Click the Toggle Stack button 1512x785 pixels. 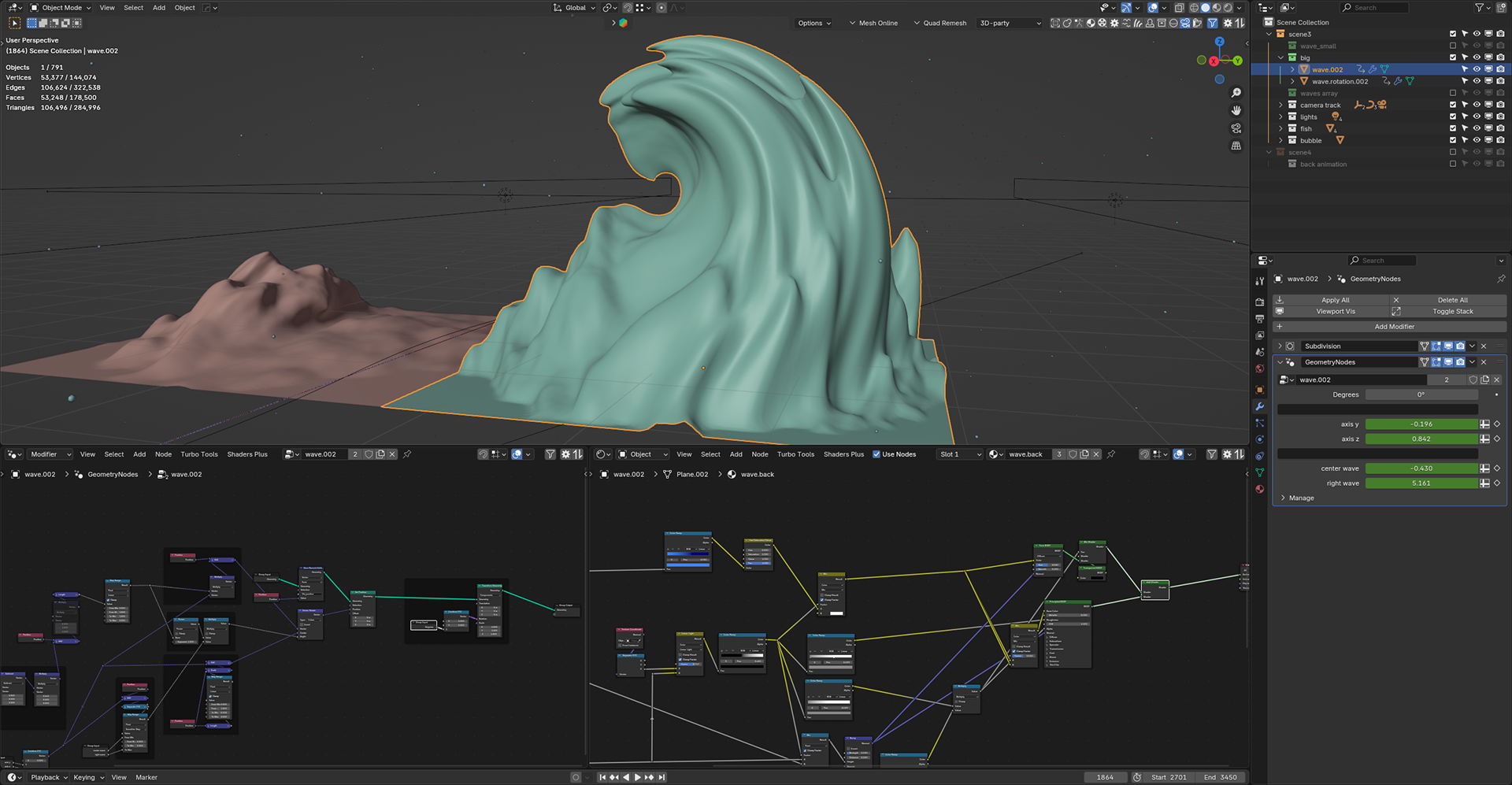(x=1448, y=312)
